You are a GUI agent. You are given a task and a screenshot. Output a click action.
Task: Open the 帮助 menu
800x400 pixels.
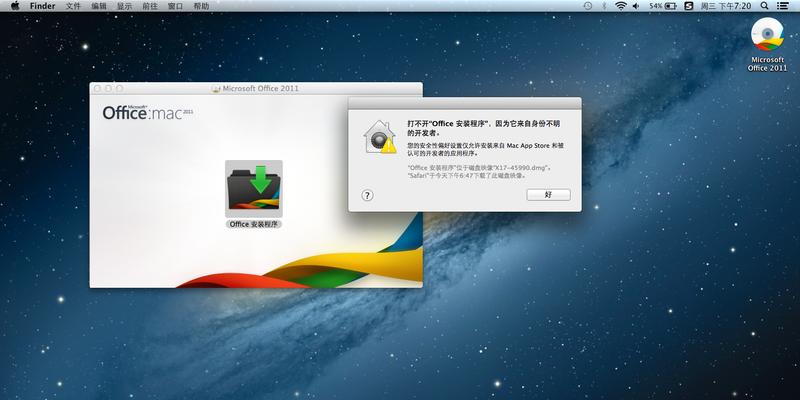coord(201,6)
